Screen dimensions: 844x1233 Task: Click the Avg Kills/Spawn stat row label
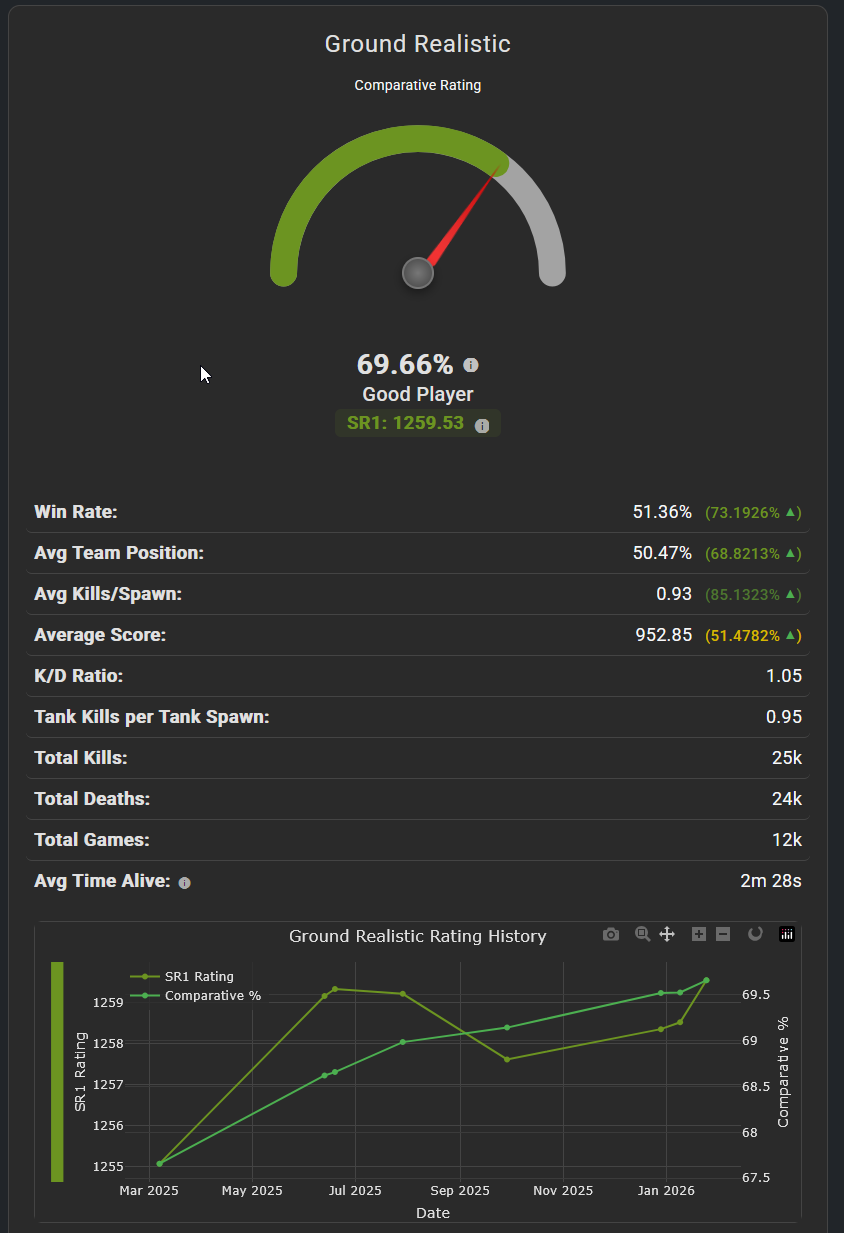(x=108, y=594)
